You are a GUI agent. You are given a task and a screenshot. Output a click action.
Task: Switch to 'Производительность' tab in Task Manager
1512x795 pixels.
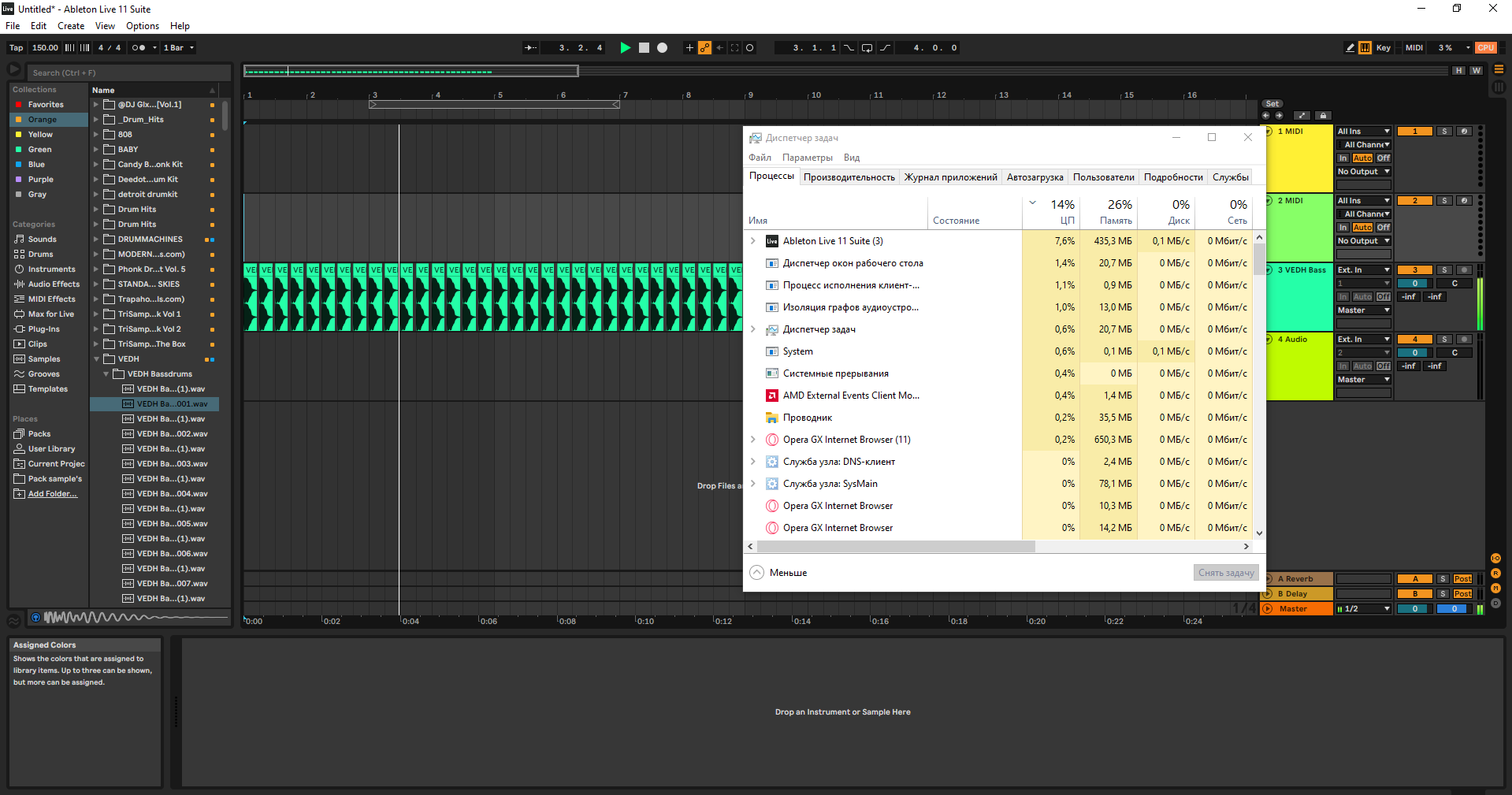tap(849, 177)
